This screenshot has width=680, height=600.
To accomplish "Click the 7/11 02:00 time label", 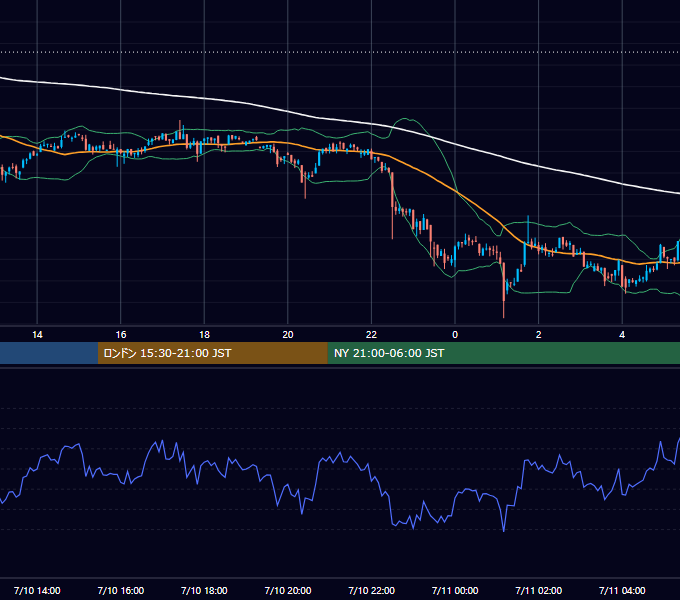I will click(539, 590).
